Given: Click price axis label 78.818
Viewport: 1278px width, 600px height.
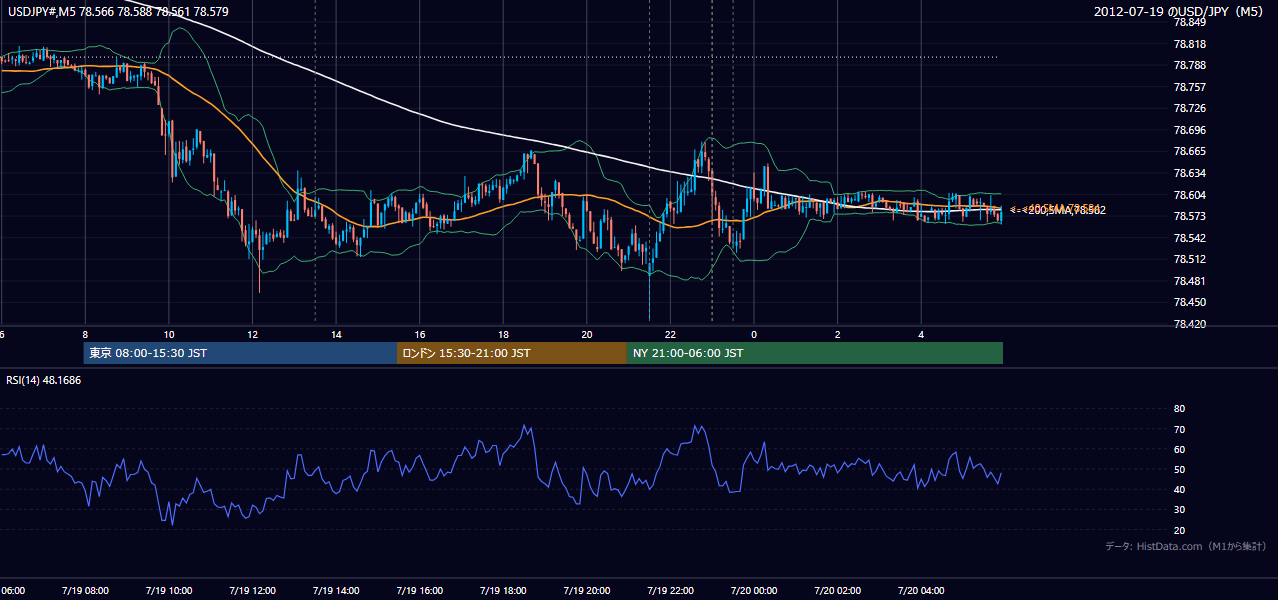Looking at the screenshot, I should click(1190, 44).
